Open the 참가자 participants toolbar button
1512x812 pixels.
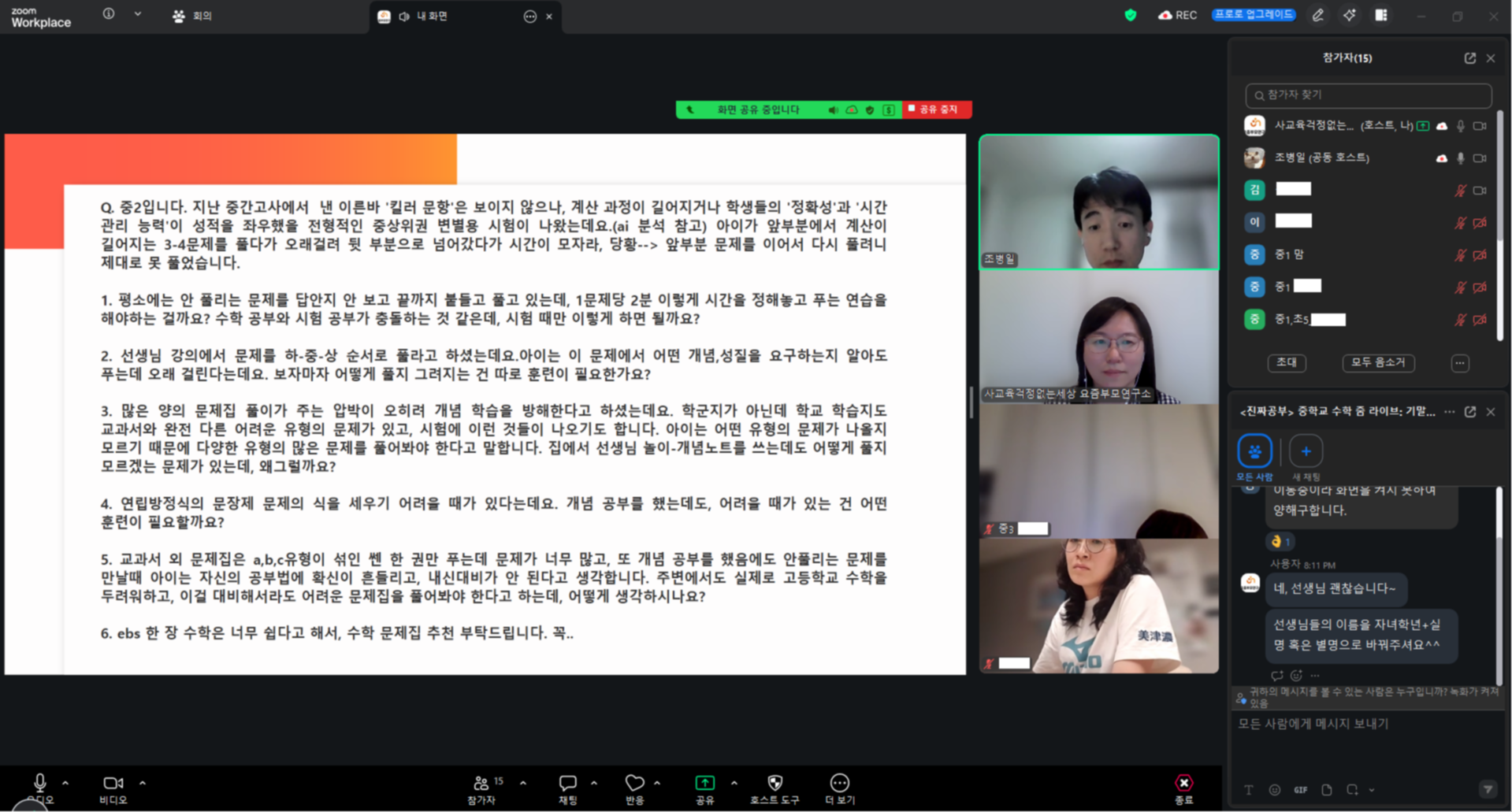(481, 788)
